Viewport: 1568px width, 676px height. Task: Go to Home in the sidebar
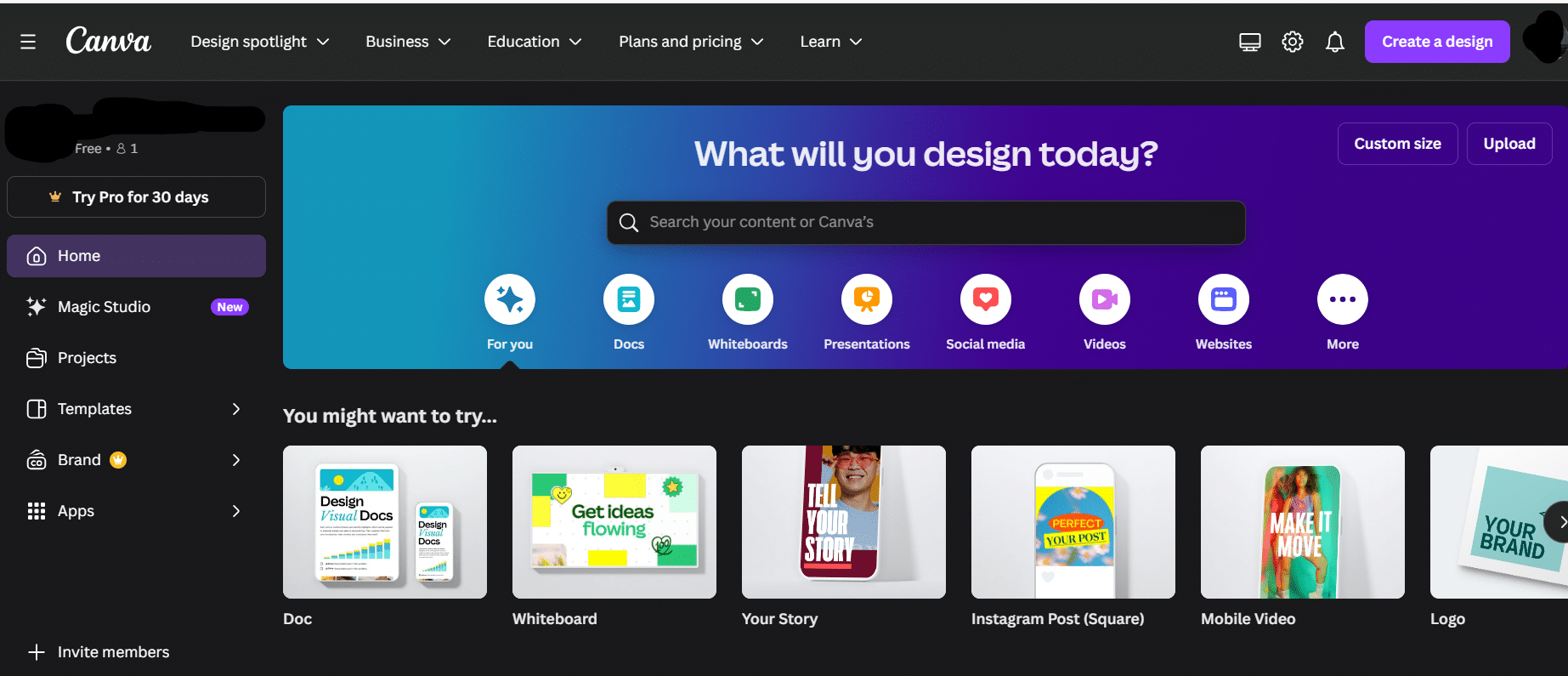136,256
